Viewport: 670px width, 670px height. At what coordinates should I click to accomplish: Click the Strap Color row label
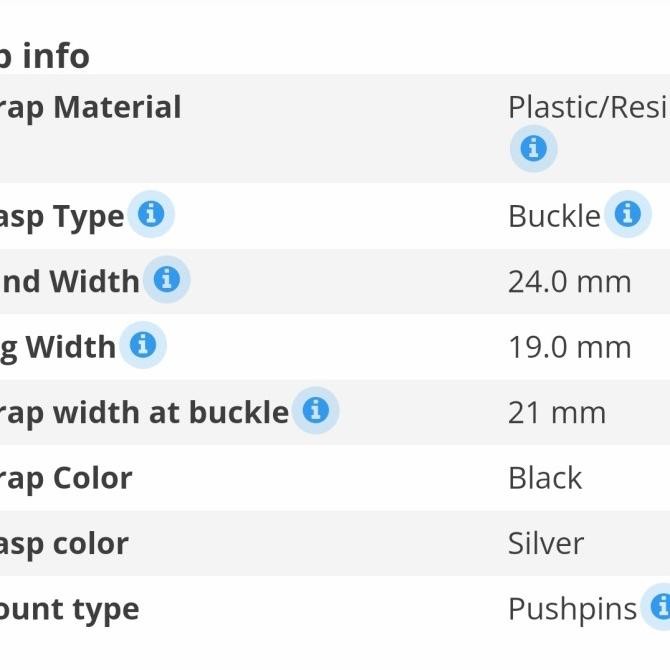point(66,478)
